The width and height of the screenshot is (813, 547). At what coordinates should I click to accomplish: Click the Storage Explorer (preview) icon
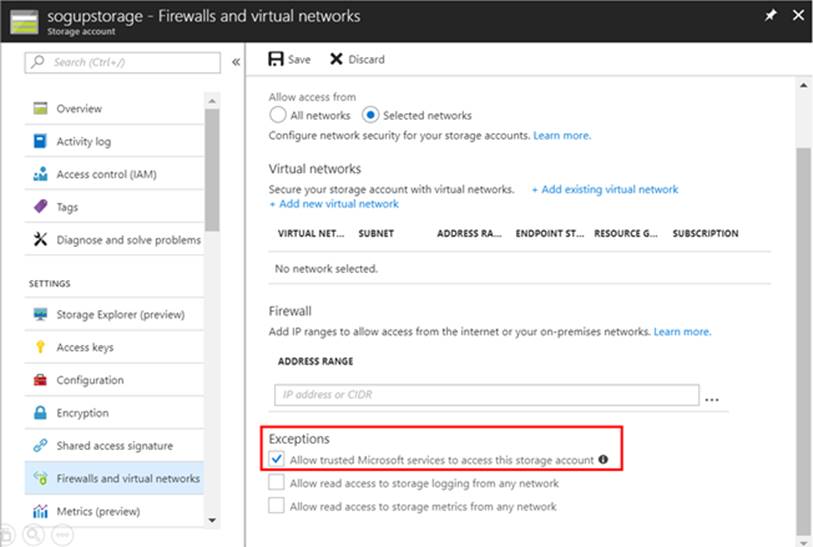40,314
